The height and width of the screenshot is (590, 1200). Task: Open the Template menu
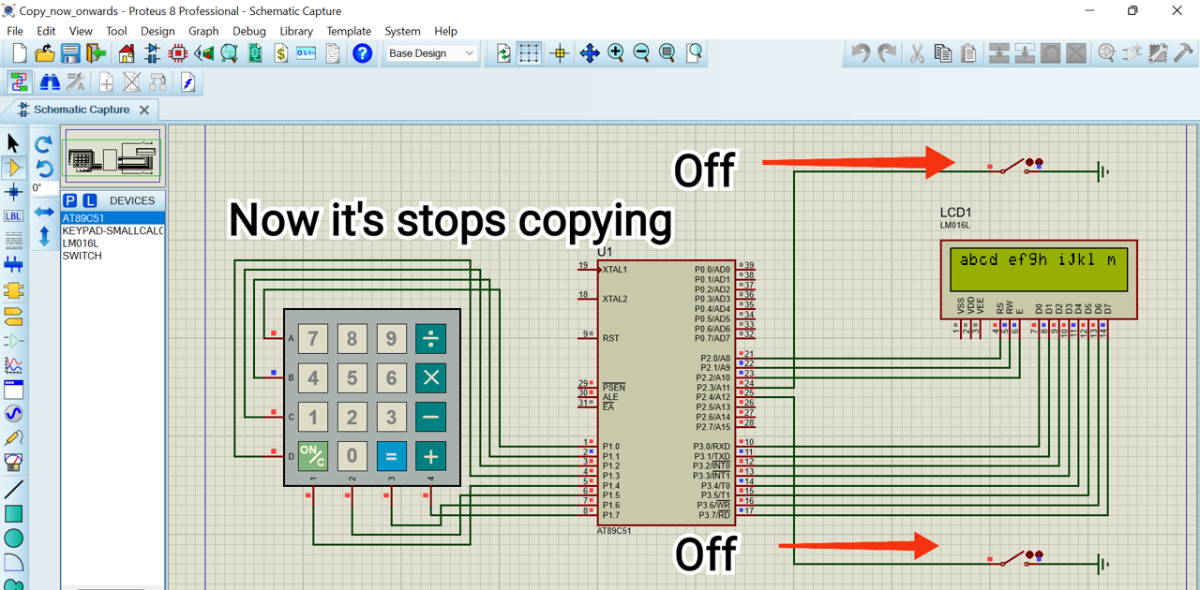[x=349, y=31]
